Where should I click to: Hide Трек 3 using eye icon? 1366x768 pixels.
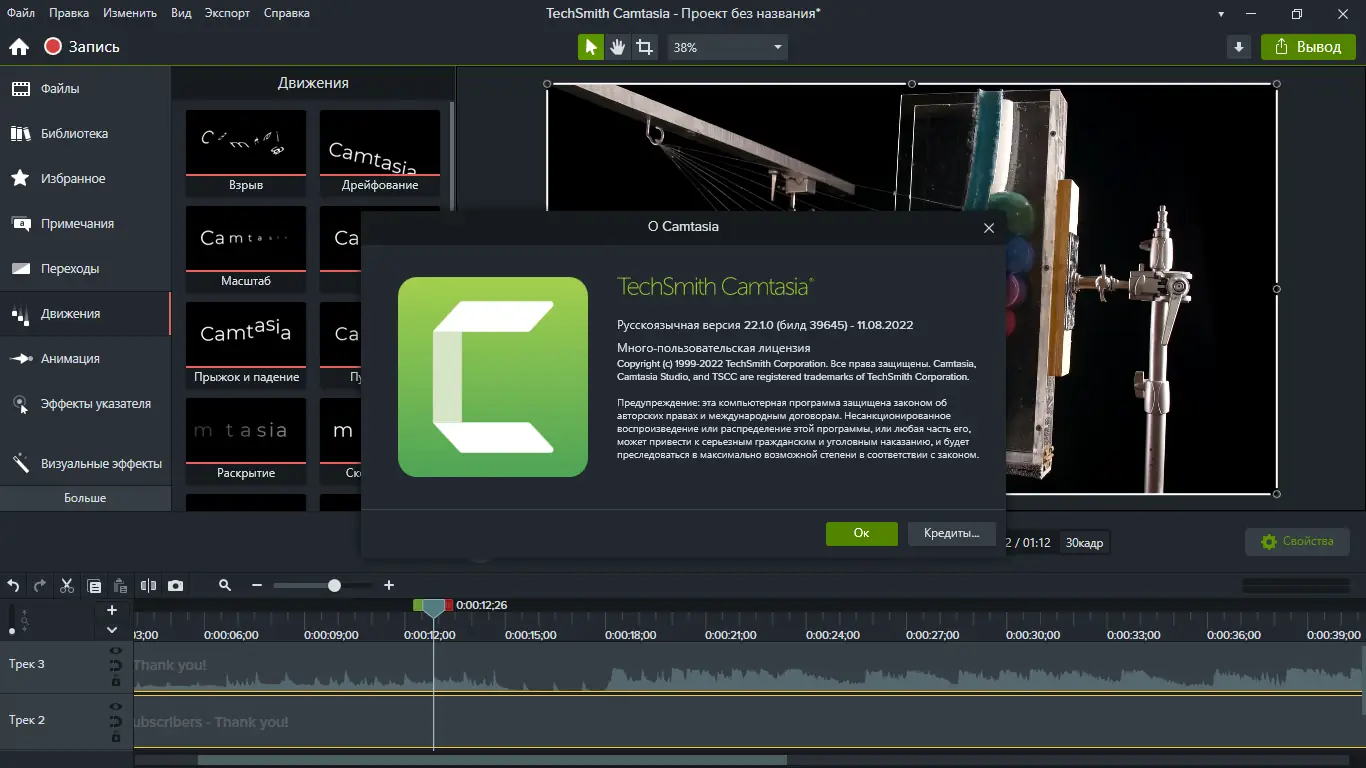coord(116,651)
